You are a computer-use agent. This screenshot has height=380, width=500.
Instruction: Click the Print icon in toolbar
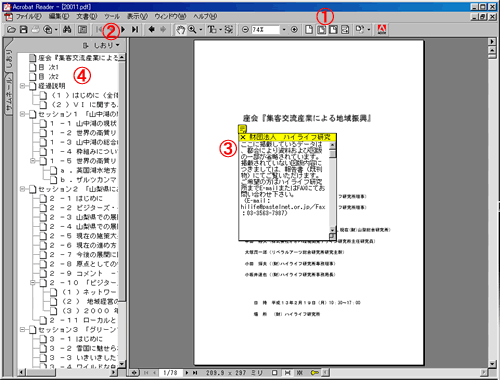click(35, 30)
